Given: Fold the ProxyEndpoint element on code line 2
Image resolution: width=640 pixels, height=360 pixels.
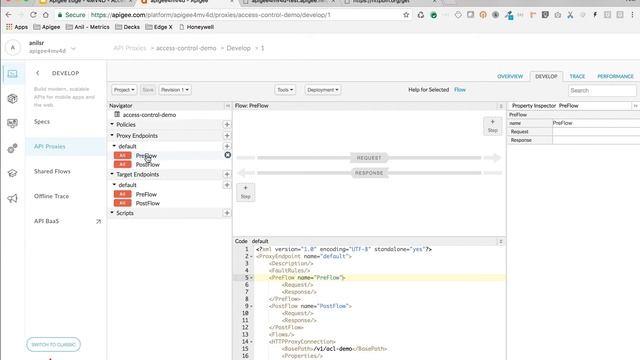Looking at the screenshot, I should tap(252, 256).
